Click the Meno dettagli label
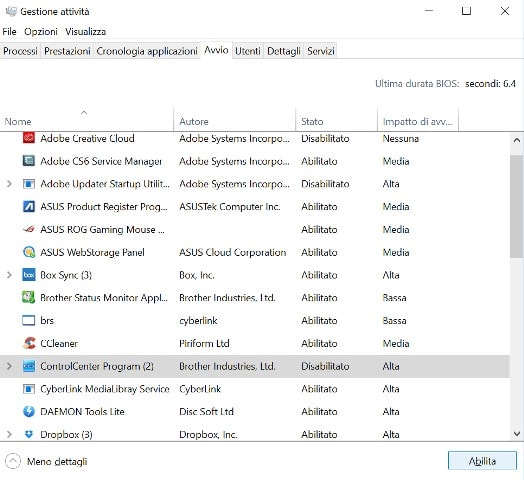Screen dimensions: 524x480 coord(57,462)
